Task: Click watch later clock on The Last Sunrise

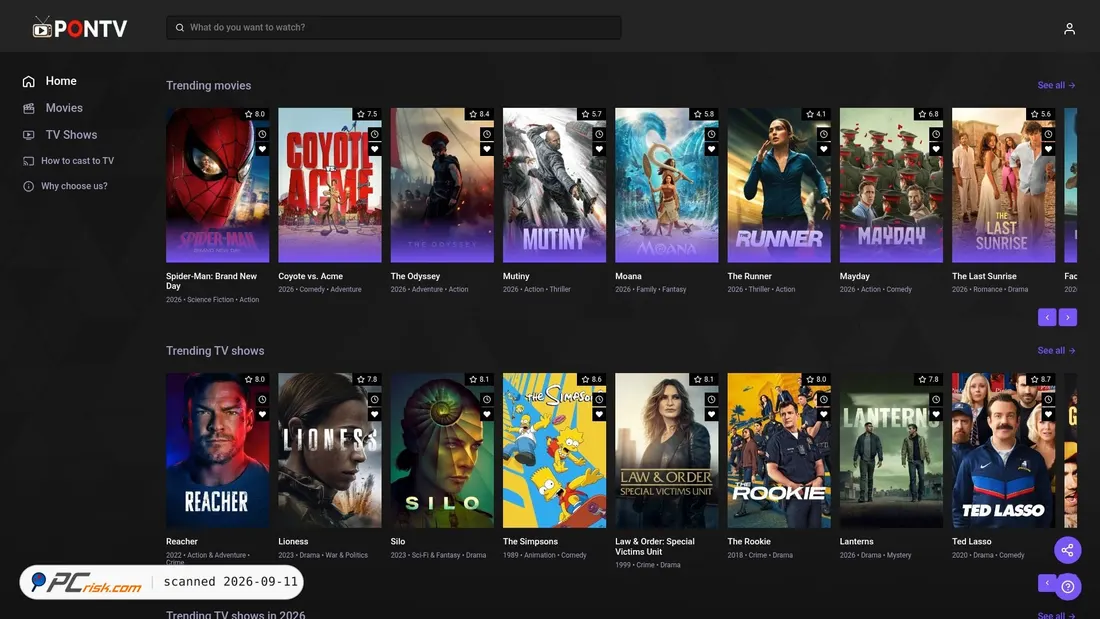Action: pos(1047,134)
